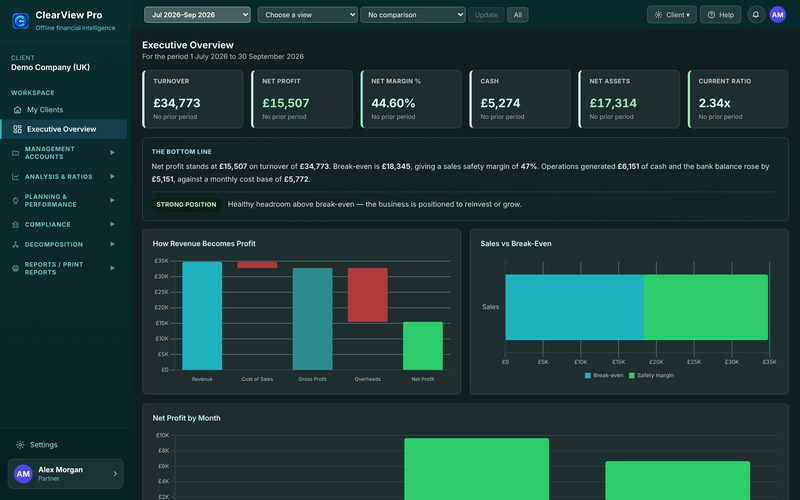Click the Safety margin legend swatch

(632, 376)
